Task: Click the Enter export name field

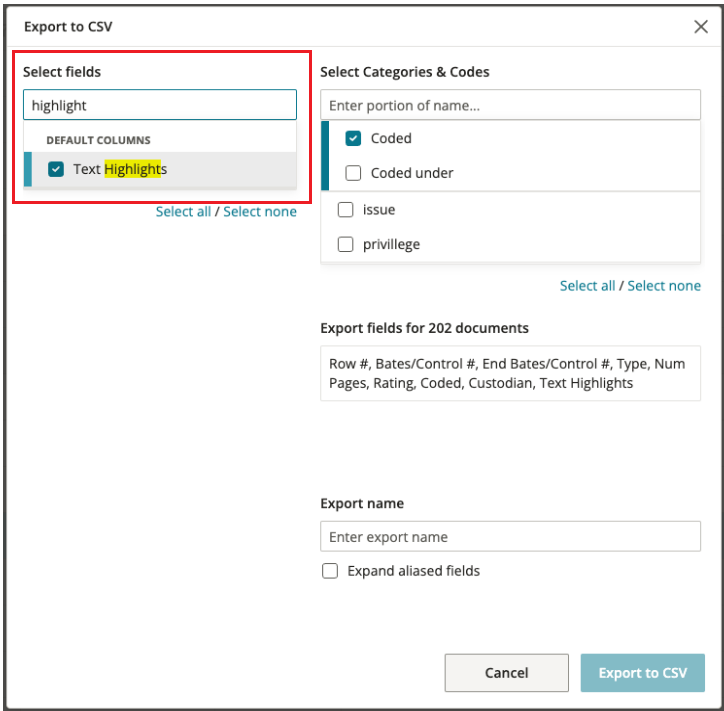Action: tap(510, 536)
